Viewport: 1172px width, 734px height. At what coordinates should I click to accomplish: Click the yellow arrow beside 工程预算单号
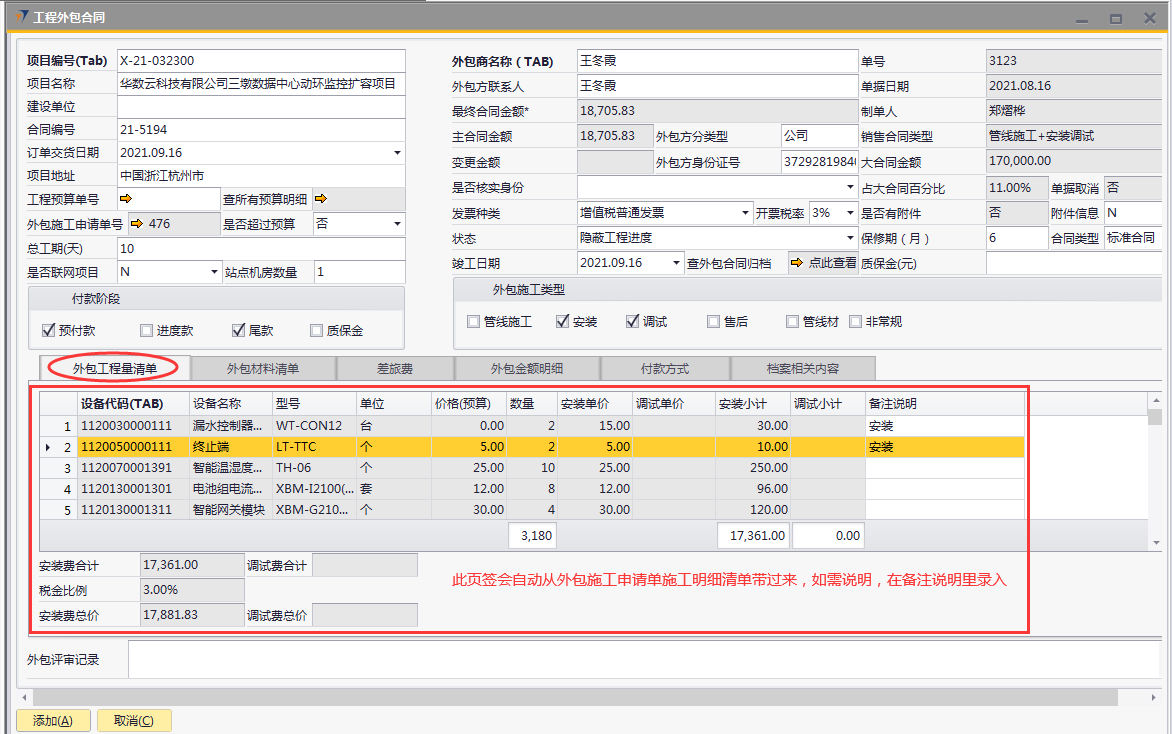(x=126, y=199)
